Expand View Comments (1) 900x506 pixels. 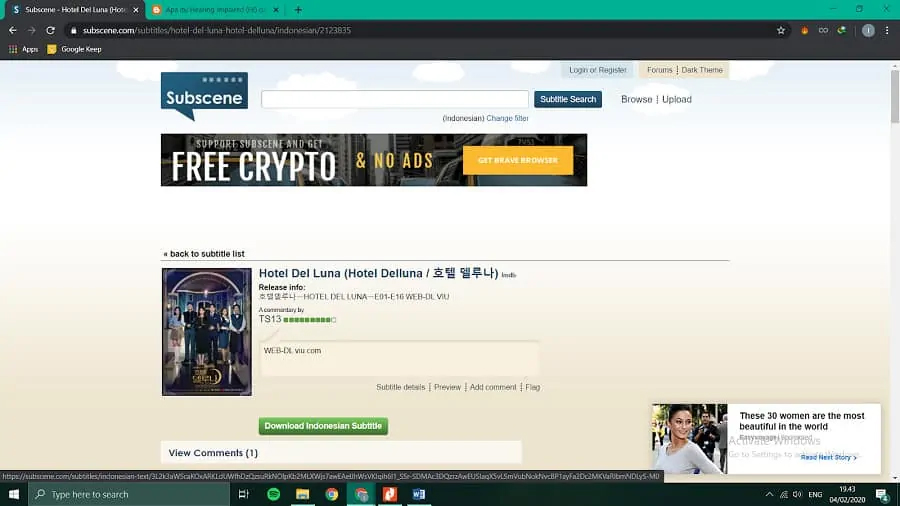click(x=213, y=453)
